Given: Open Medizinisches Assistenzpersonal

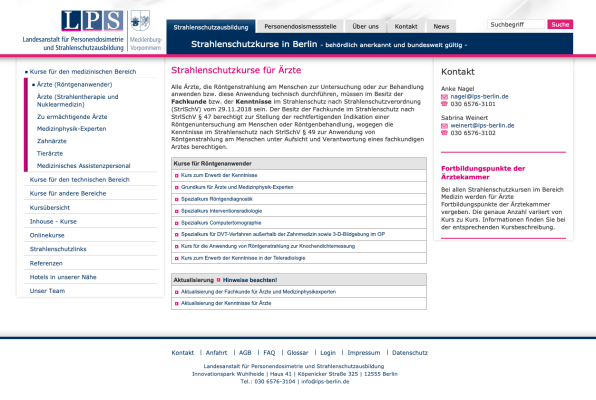Looking at the screenshot, I should [84, 166].
